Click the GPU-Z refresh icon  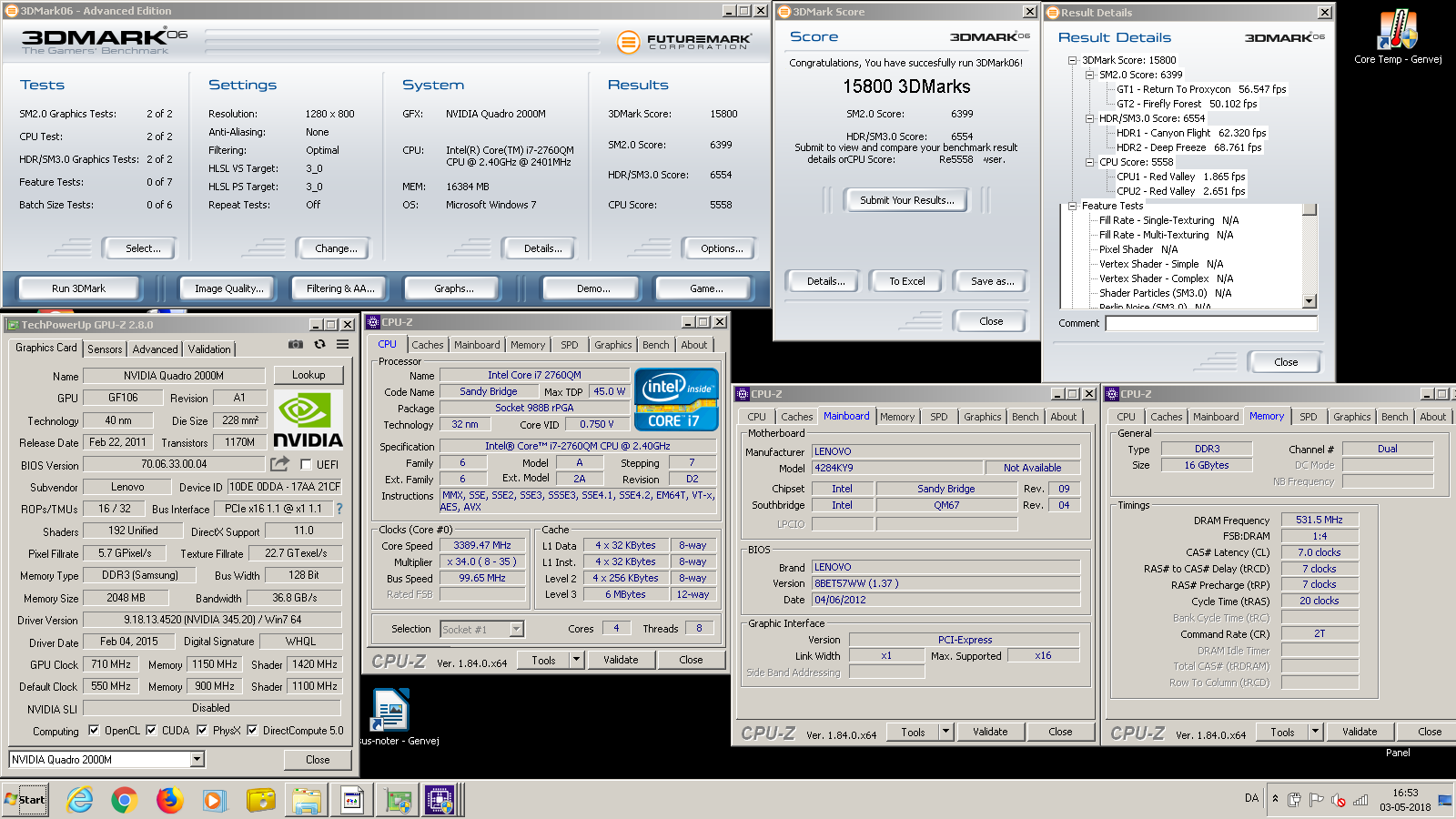pyautogui.click(x=319, y=345)
